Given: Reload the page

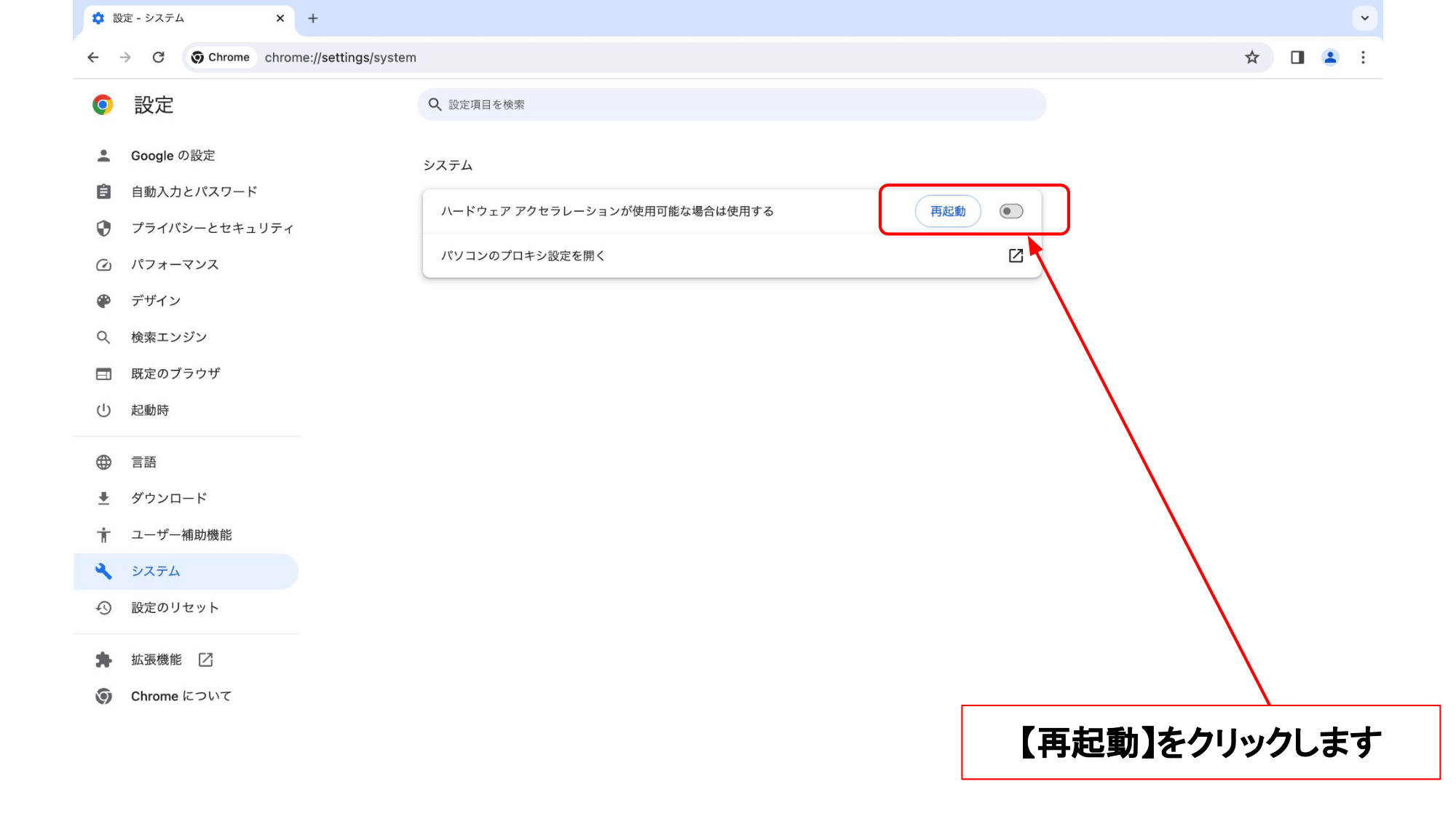Looking at the screenshot, I should click(x=158, y=58).
